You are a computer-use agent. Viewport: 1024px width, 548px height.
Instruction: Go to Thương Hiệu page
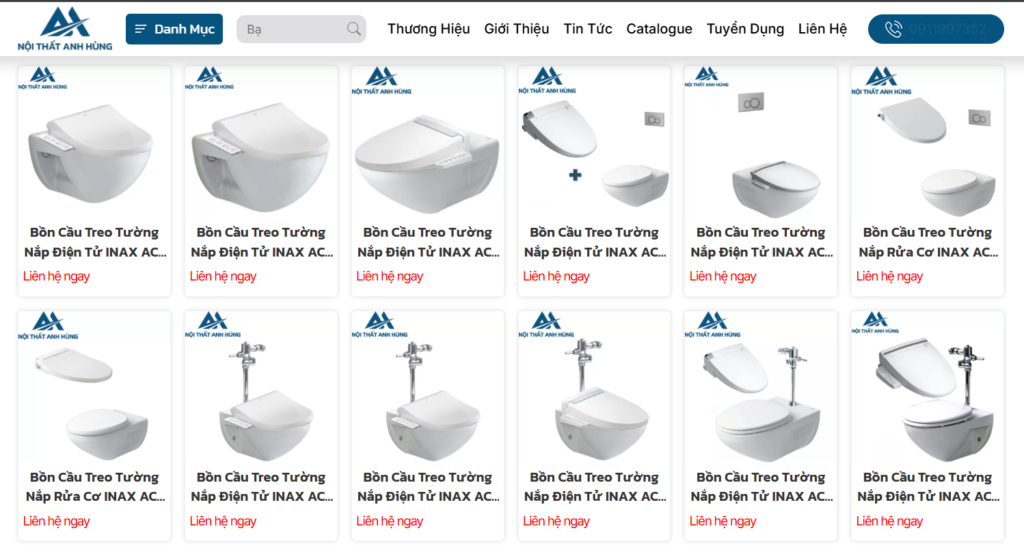[428, 29]
